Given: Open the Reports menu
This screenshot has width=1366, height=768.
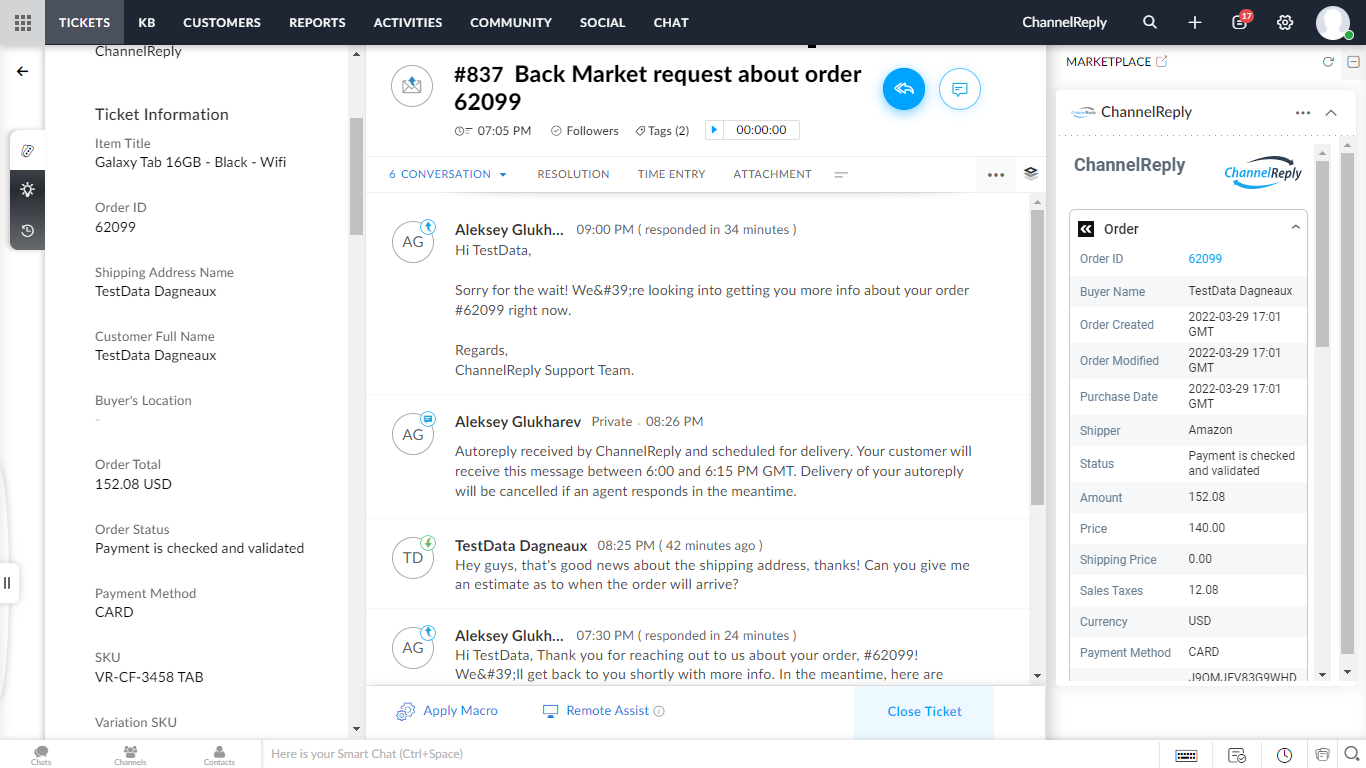Looking at the screenshot, I should pyautogui.click(x=317, y=22).
